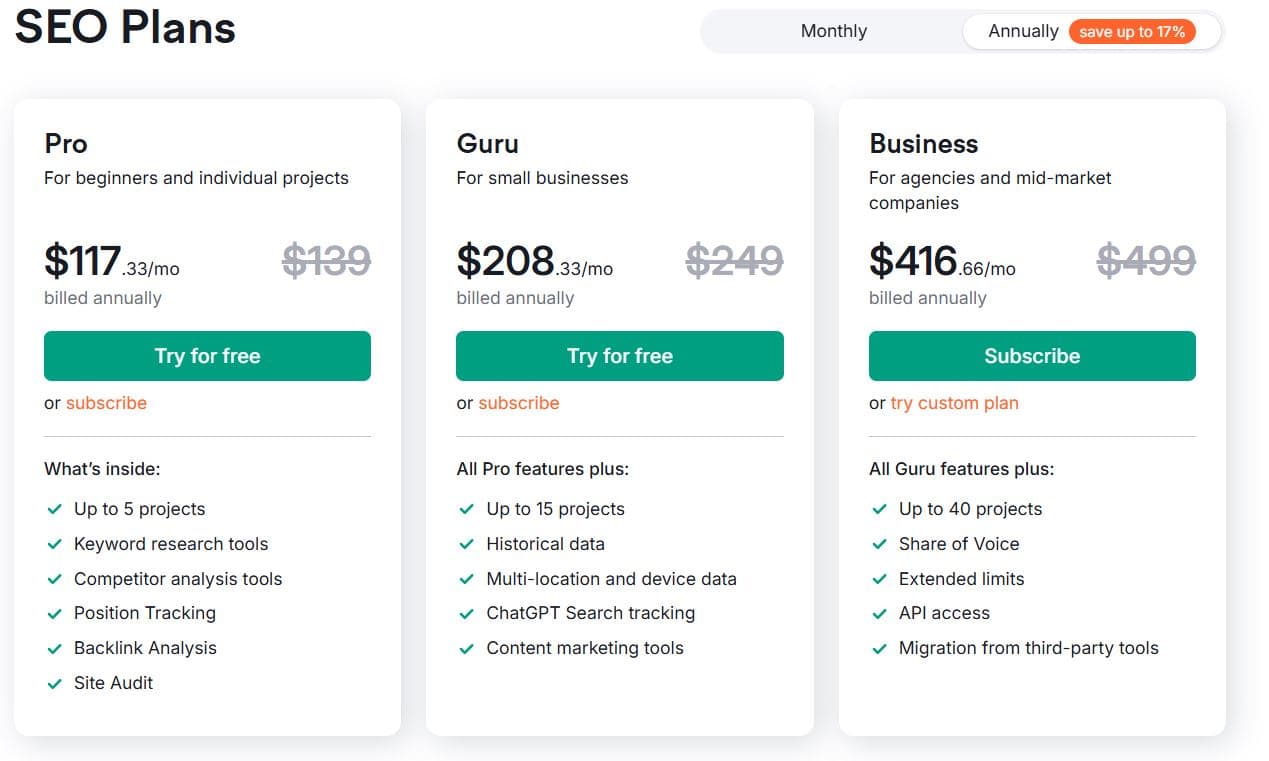Click 'Extended limits' feature
Image resolution: width=1269 pixels, height=761 pixels.
[x=961, y=579]
